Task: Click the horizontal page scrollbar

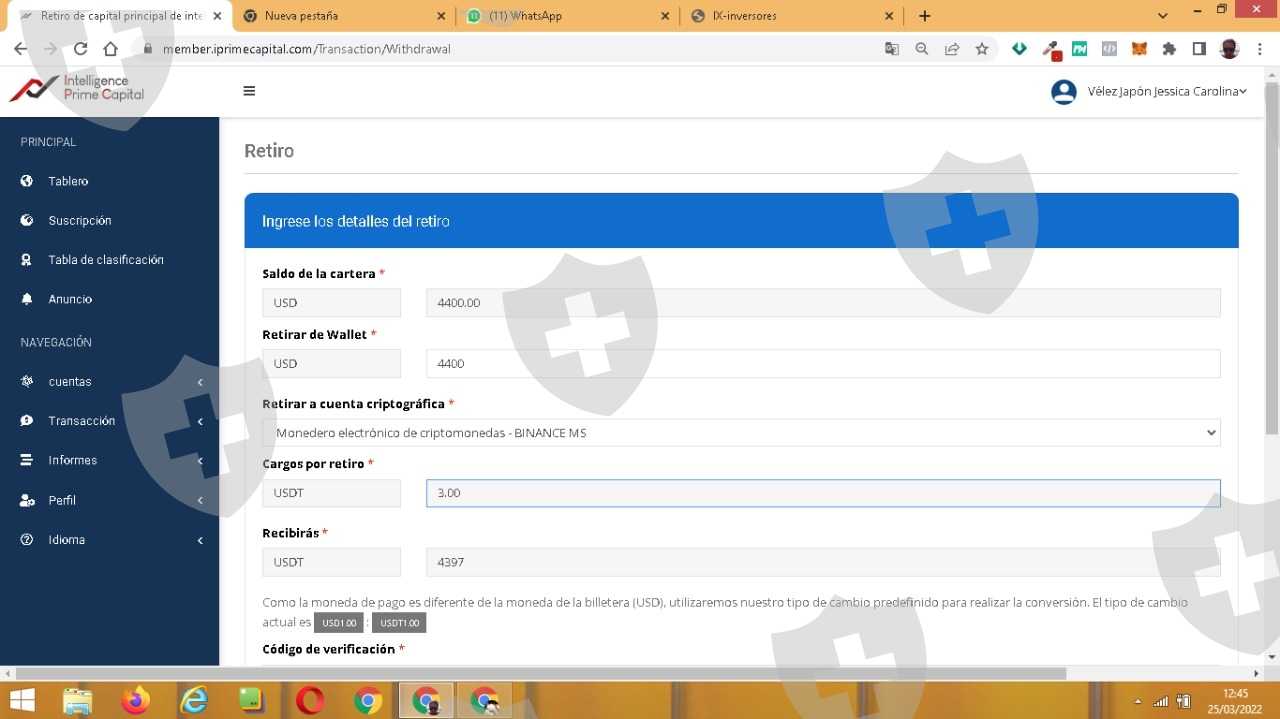Action: click(541, 674)
